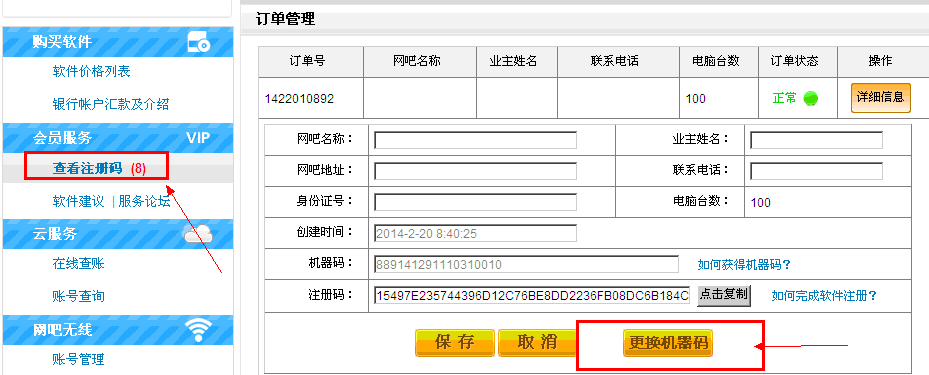
Task: Open 账号查询 link
Action: [78, 296]
